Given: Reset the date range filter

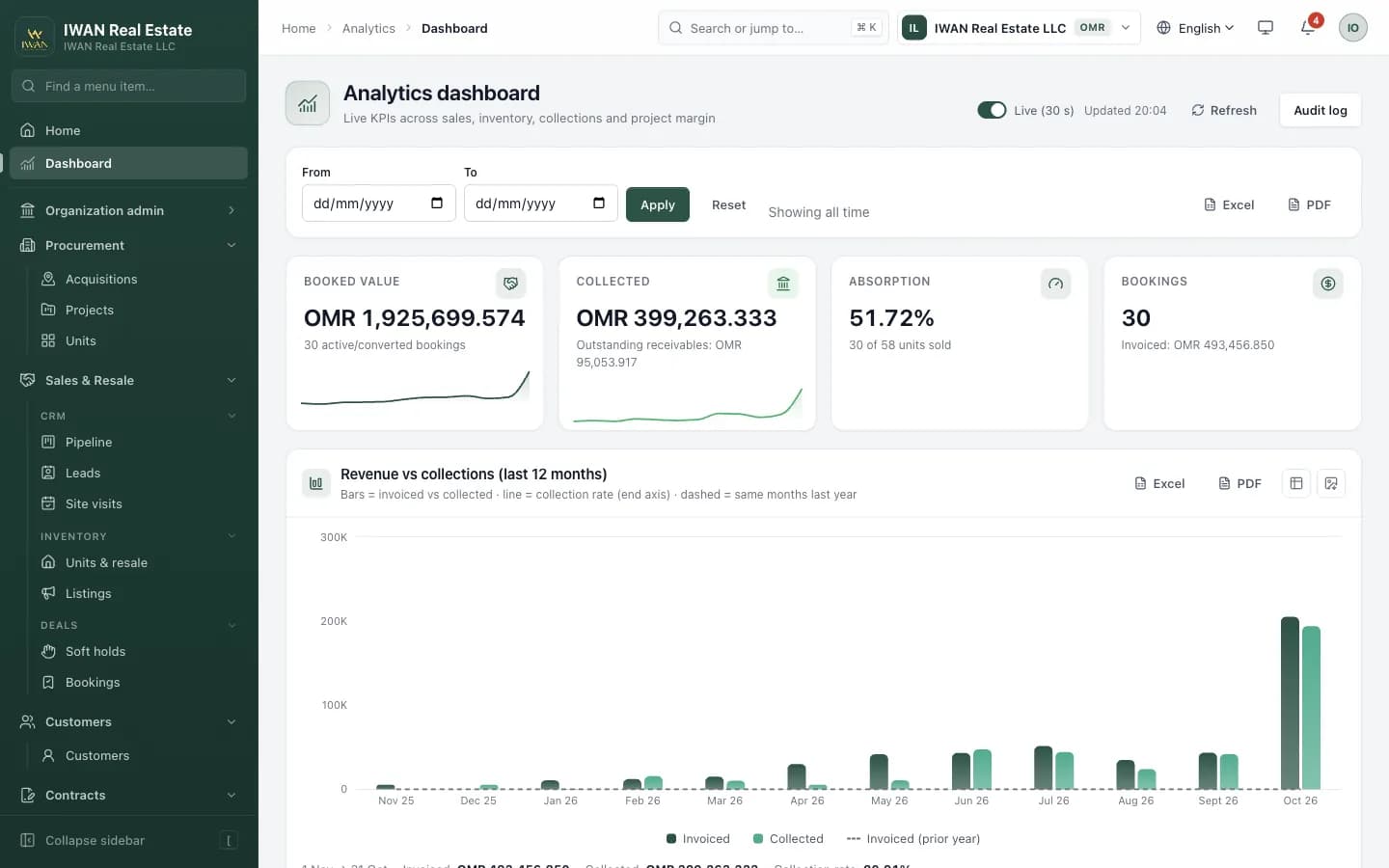Looking at the screenshot, I should tap(728, 204).
